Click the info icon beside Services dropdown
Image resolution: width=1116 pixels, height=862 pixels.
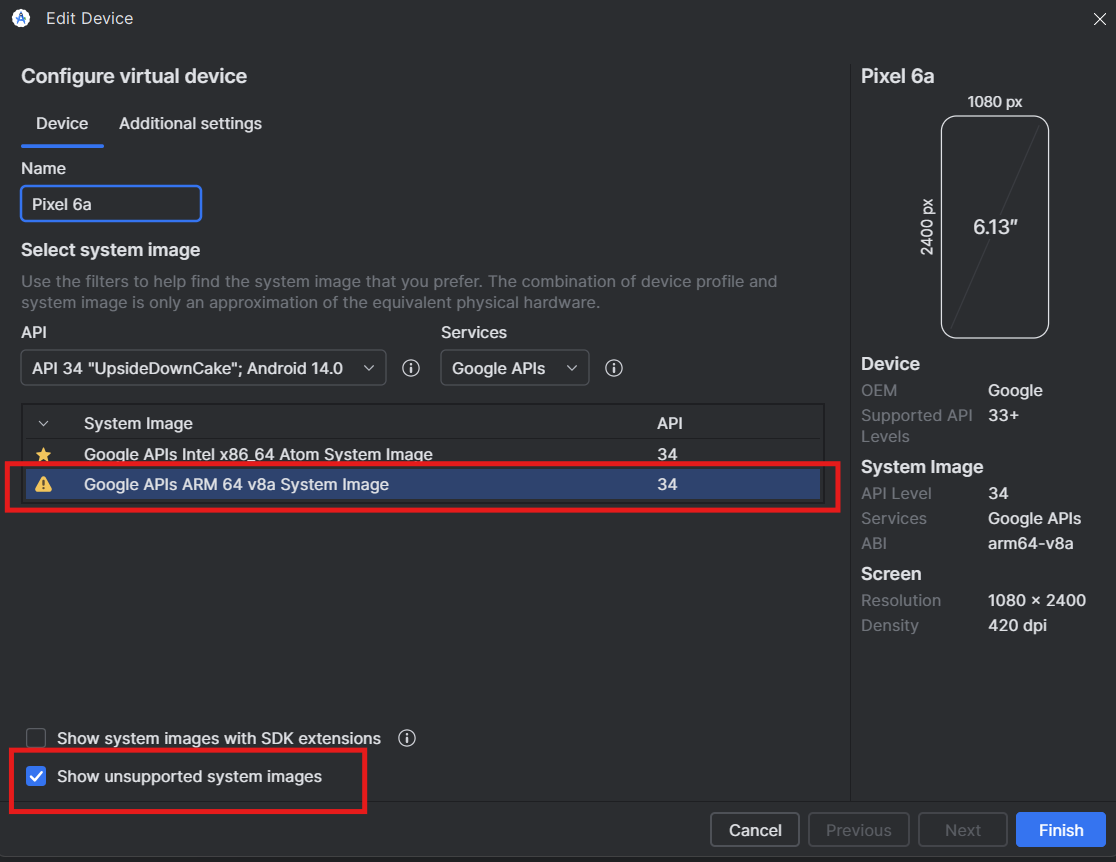(x=614, y=368)
